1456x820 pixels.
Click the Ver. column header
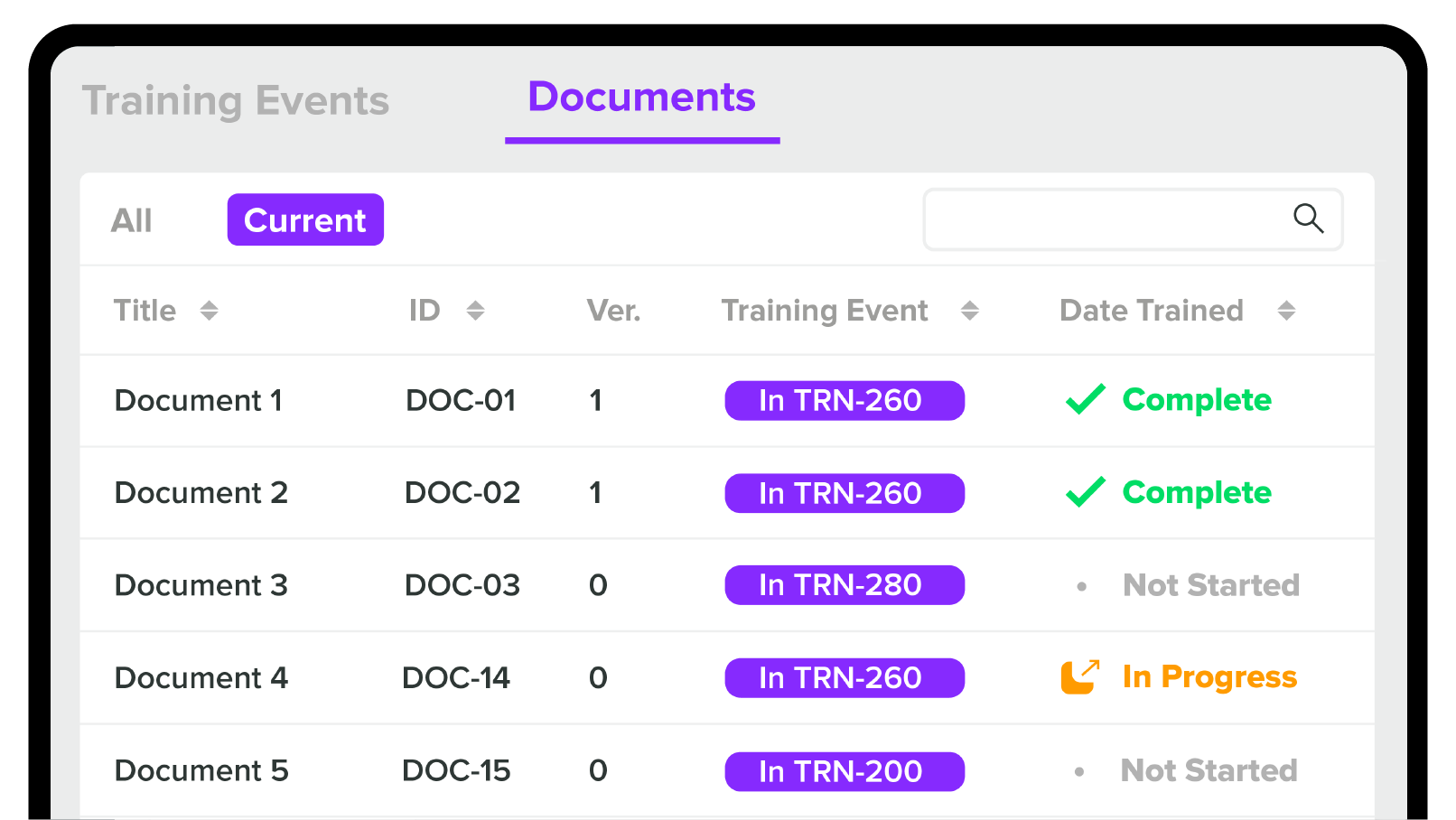tap(613, 311)
